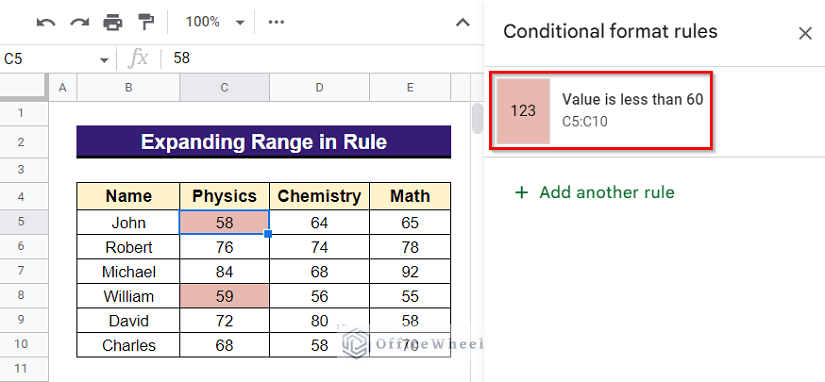825x382 pixels.
Task: Click the 123 pink format preview swatch
Action: [x=524, y=111]
